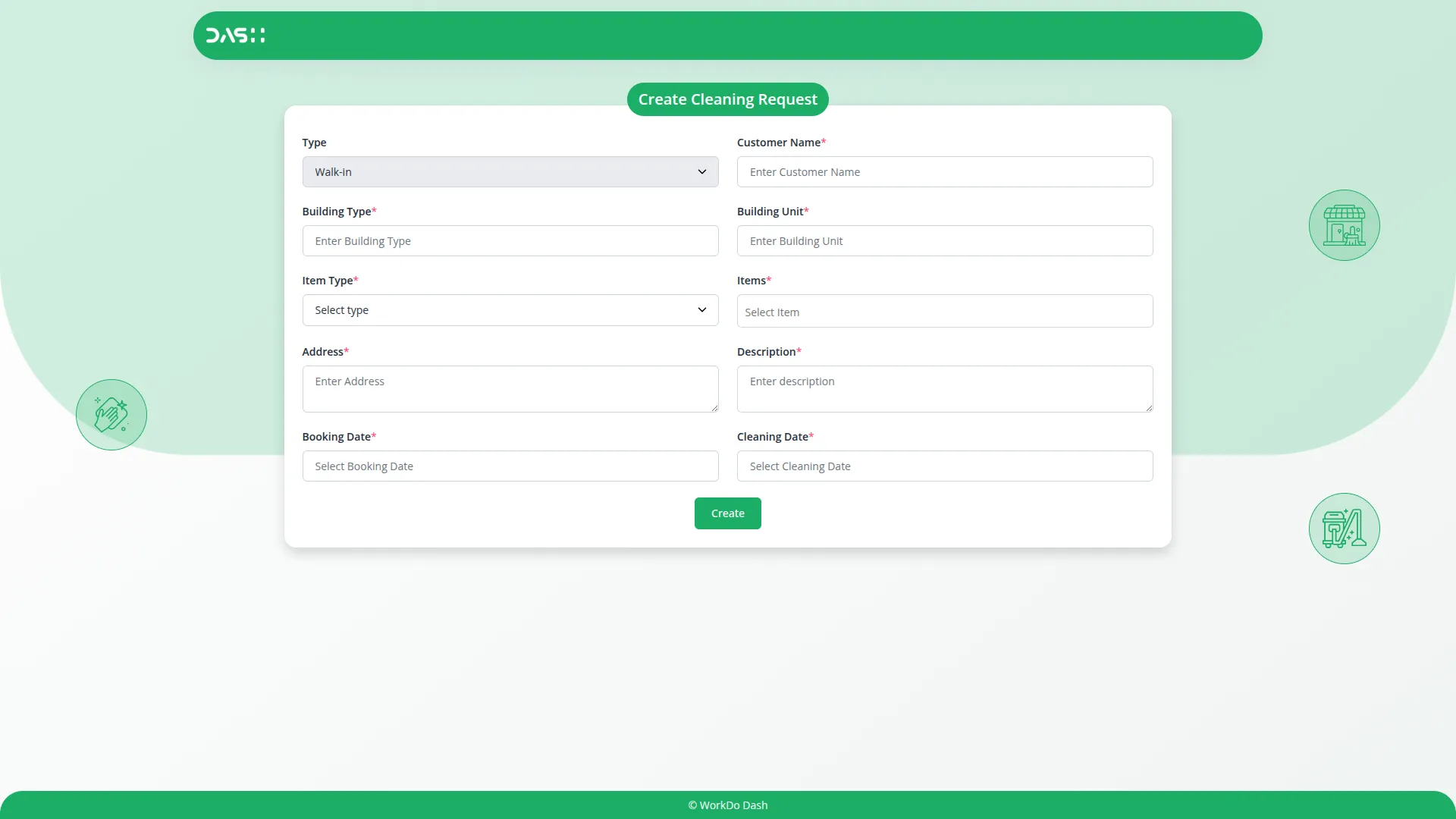Image resolution: width=1456 pixels, height=819 pixels.
Task: Click into the Building Type field
Action: [510, 241]
